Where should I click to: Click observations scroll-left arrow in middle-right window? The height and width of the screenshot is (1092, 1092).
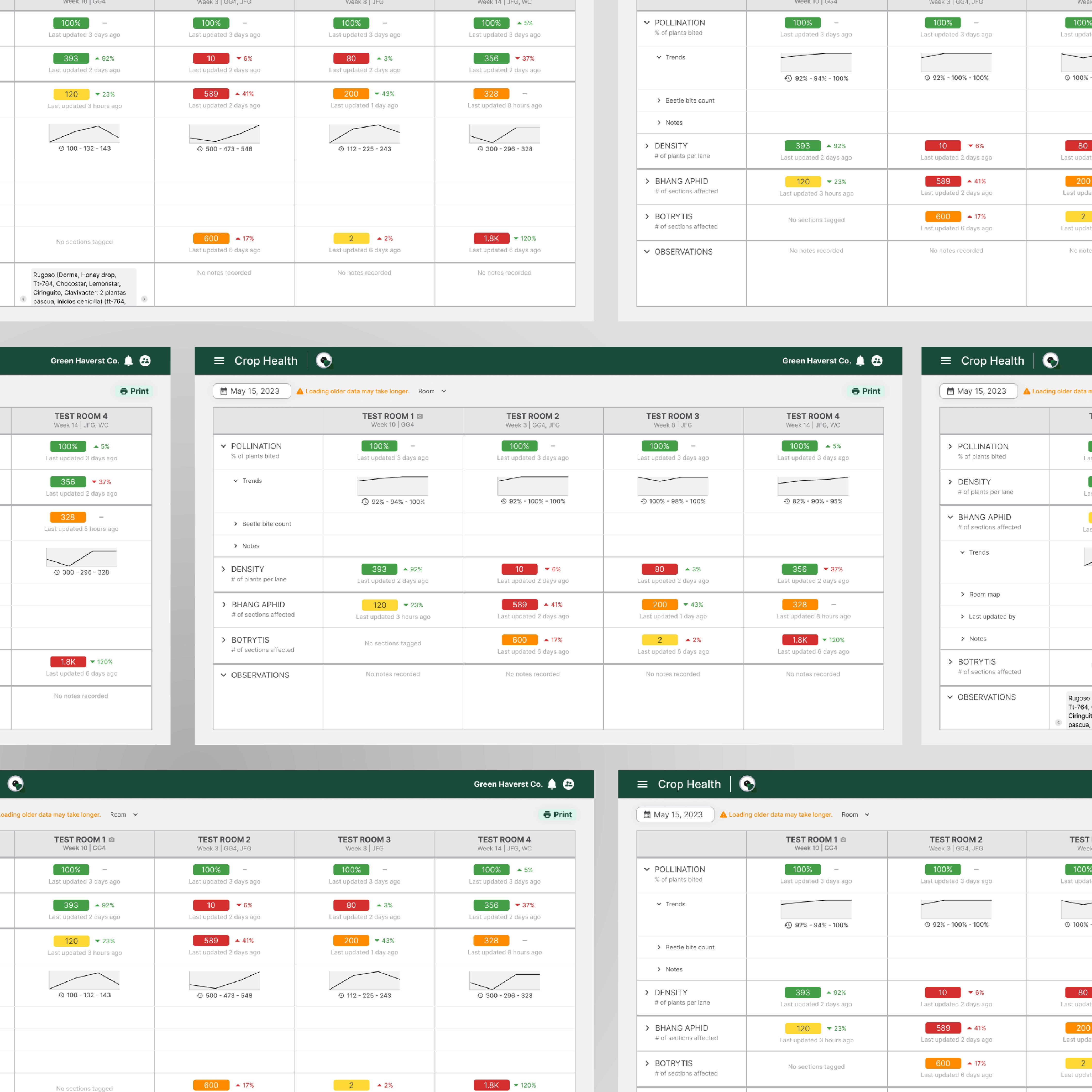tap(1059, 722)
